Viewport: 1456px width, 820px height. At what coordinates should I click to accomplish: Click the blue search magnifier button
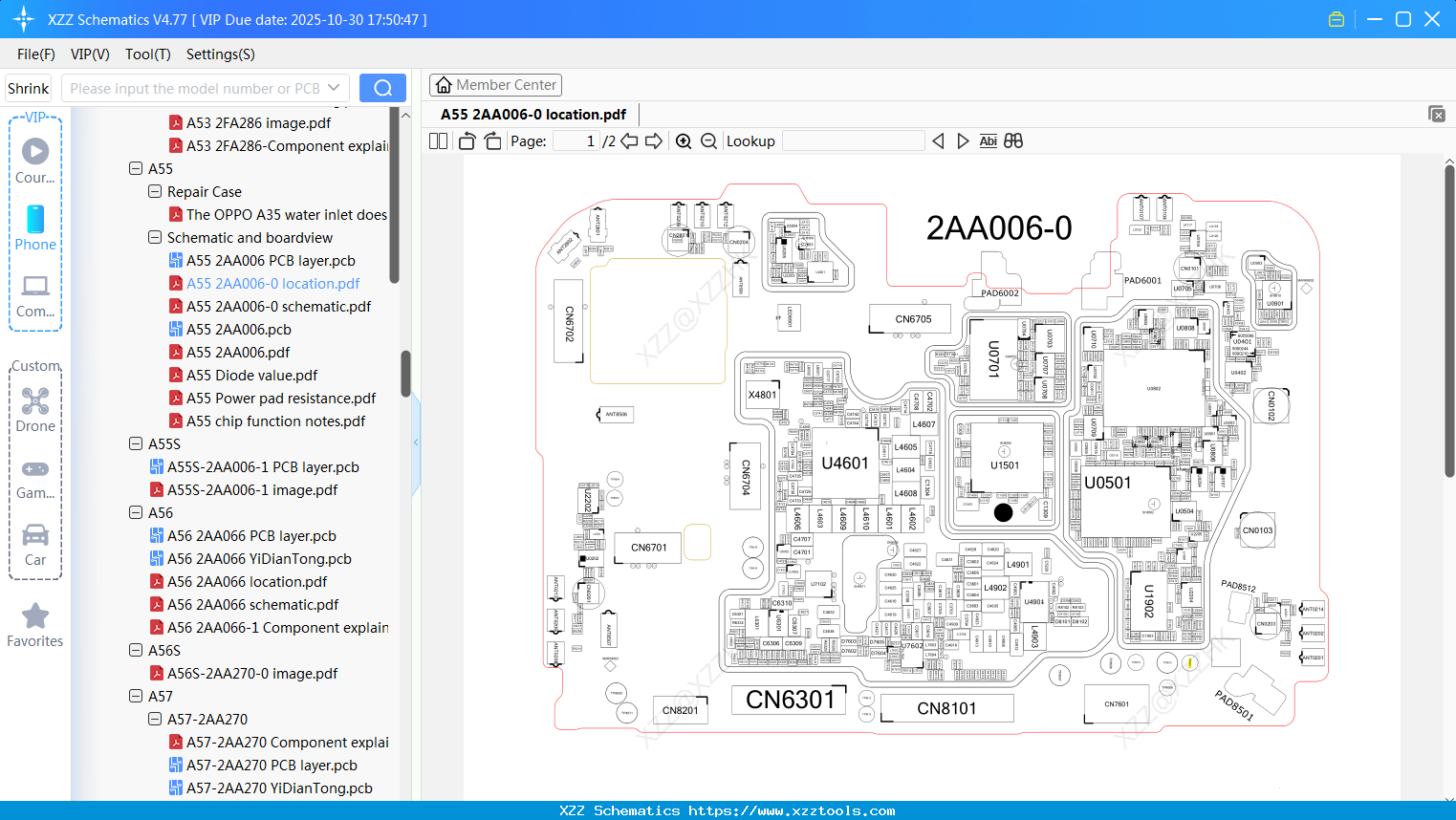[381, 87]
